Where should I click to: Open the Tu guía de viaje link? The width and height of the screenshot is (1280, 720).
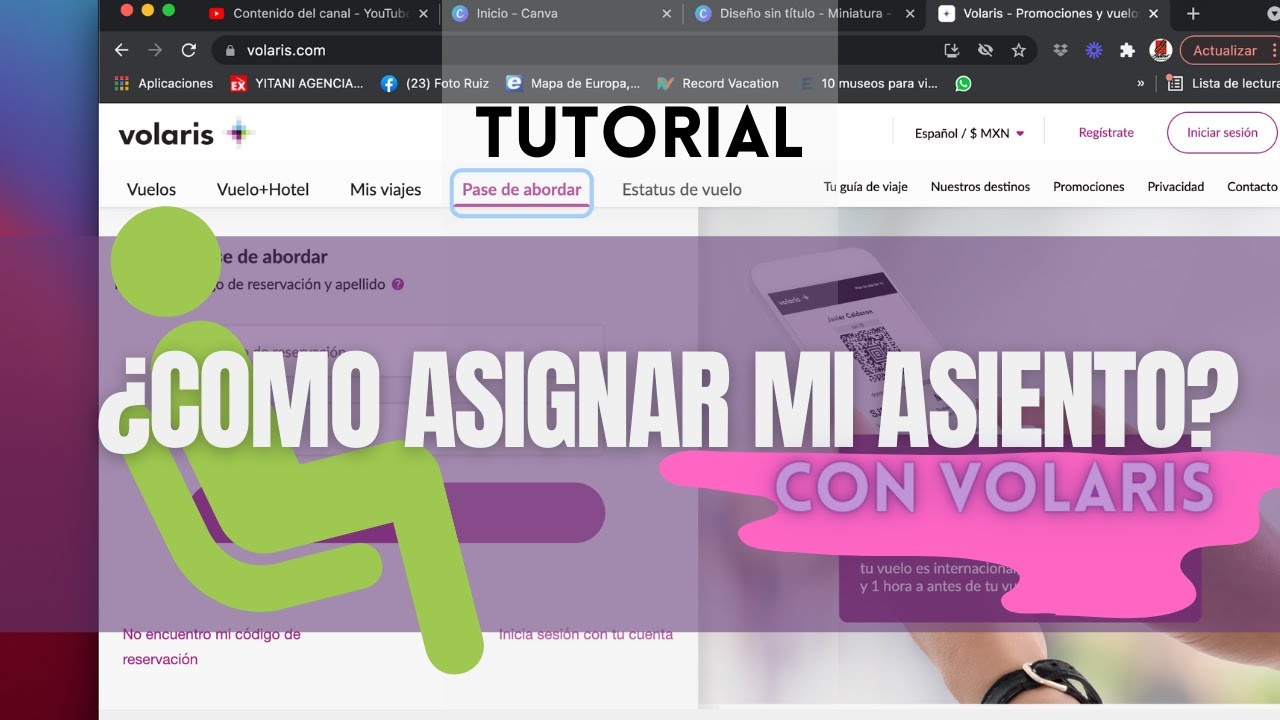pos(866,187)
